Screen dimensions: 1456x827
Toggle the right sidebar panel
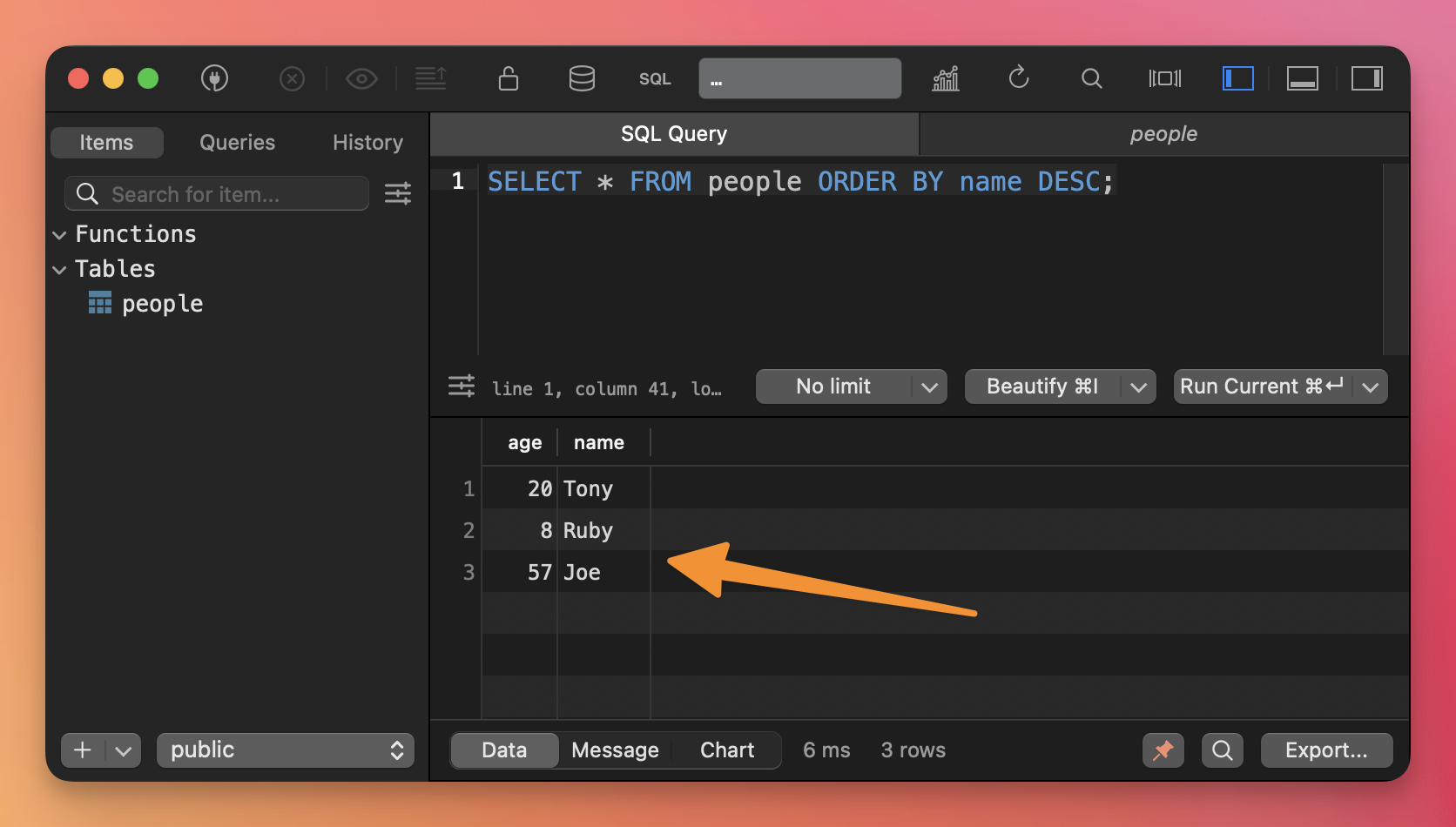[1367, 79]
